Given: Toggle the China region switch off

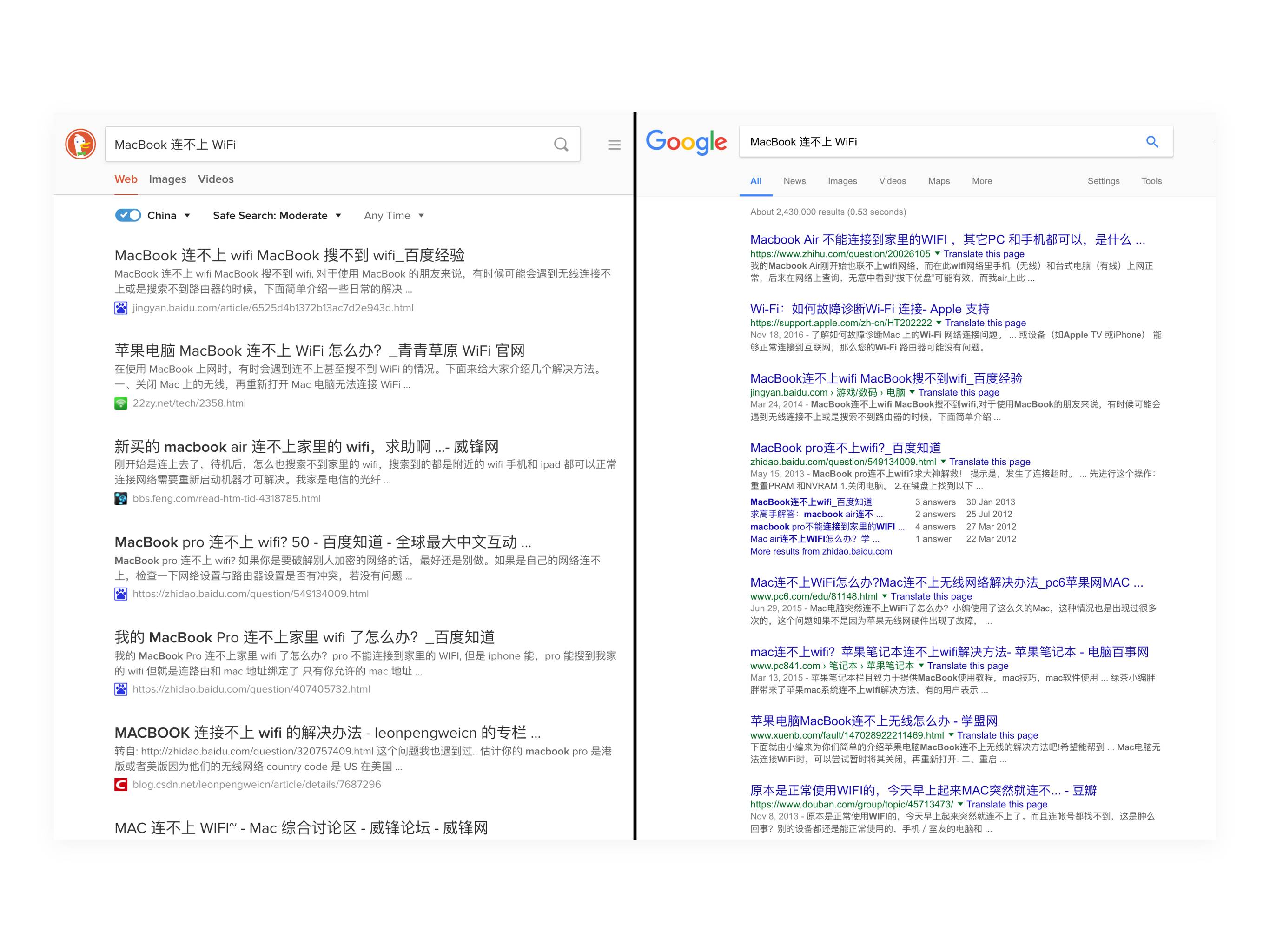Looking at the screenshot, I should click(x=127, y=215).
